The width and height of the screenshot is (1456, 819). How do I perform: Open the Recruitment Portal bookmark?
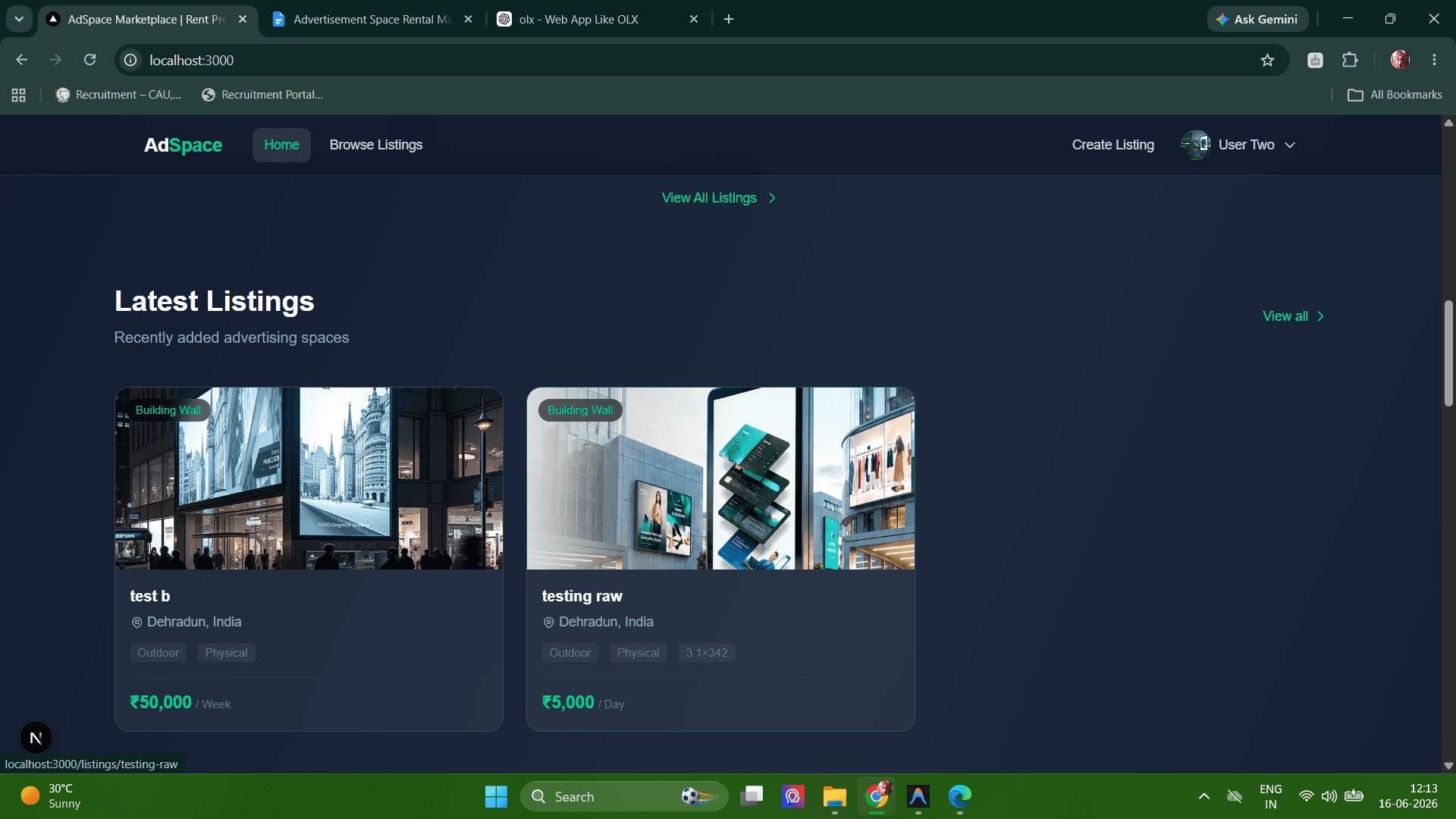tap(262, 95)
